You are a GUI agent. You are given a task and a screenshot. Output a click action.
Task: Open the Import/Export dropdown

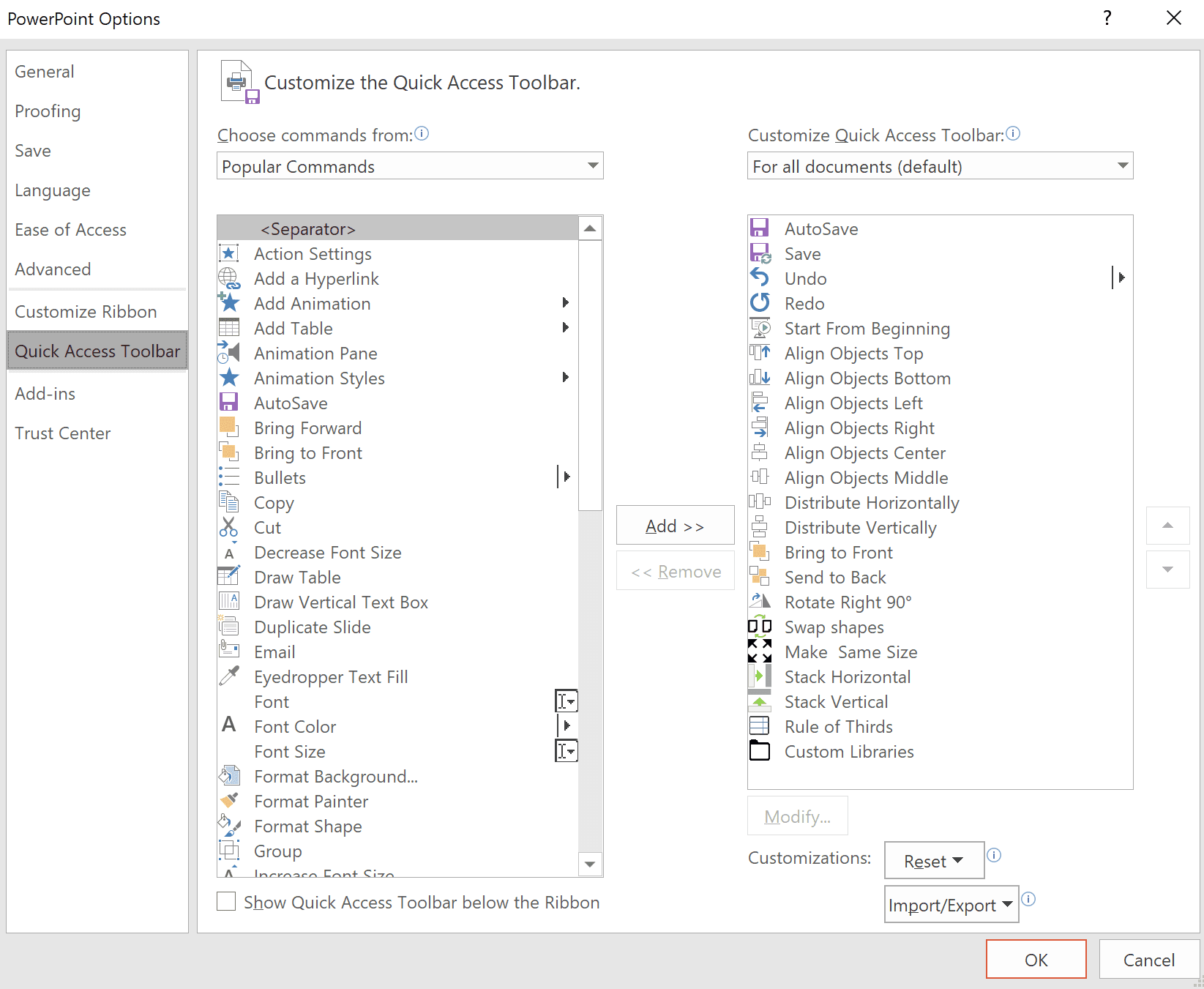click(951, 905)
